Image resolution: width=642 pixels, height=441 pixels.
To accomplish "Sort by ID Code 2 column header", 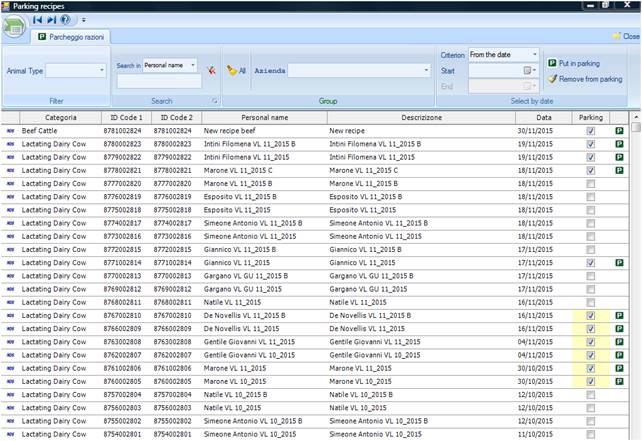I will 176,118.
